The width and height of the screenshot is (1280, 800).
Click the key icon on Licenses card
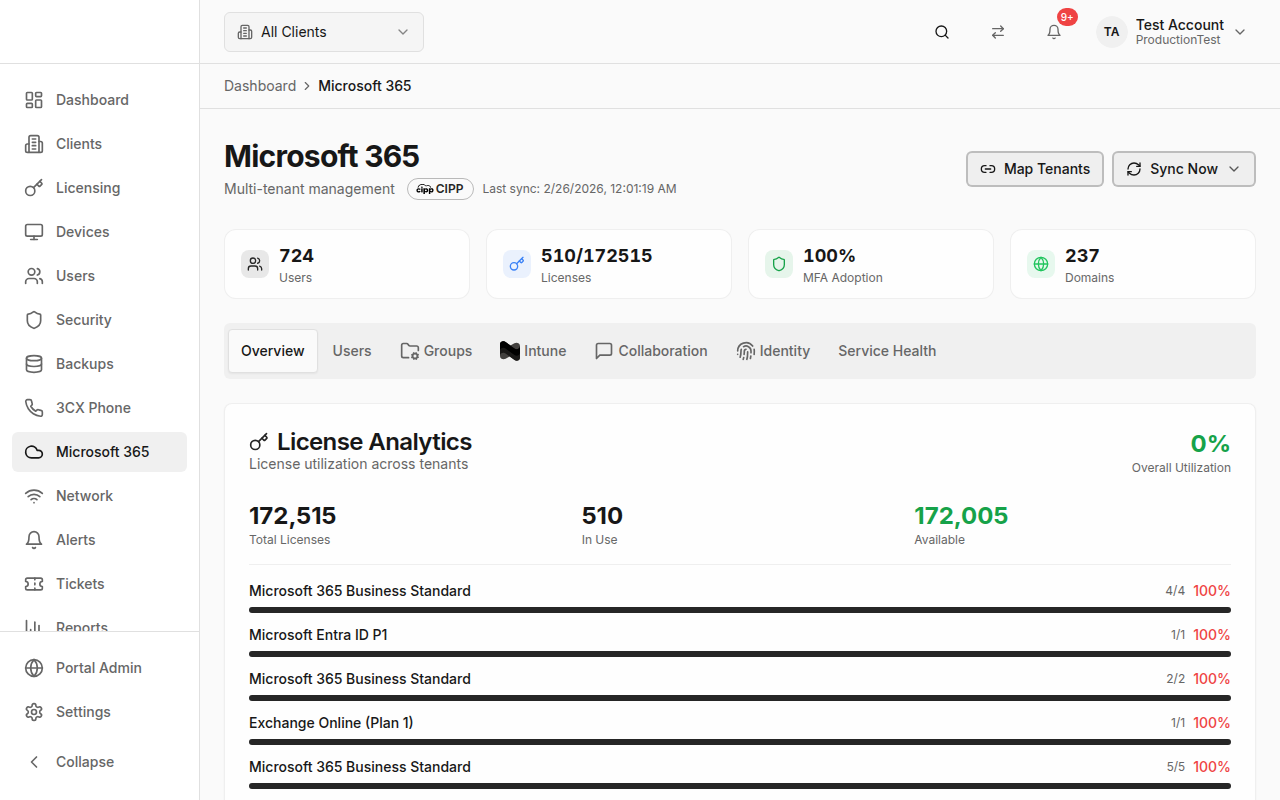(517, 264)
